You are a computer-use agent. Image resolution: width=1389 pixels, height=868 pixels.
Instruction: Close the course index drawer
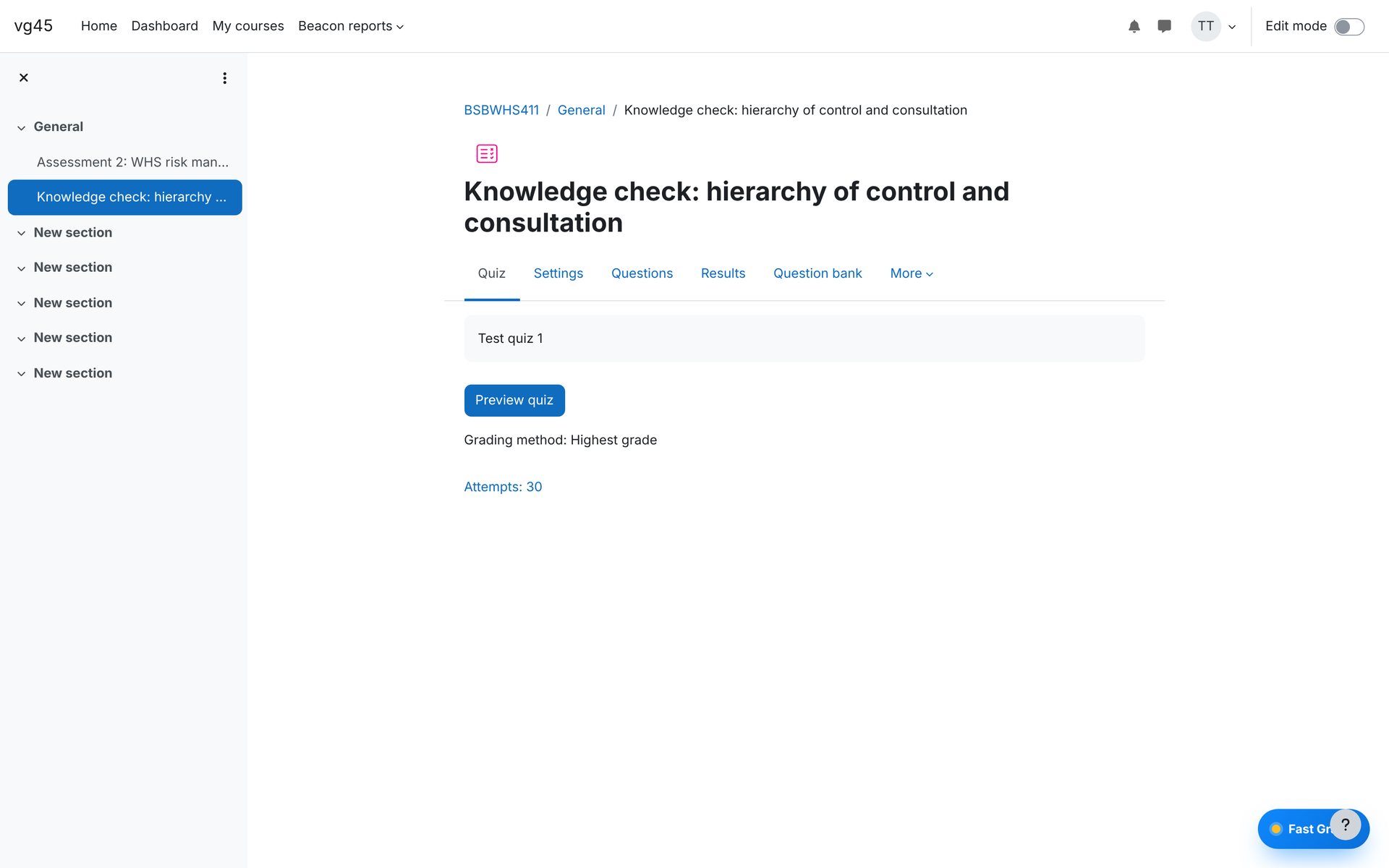(24, 77)
